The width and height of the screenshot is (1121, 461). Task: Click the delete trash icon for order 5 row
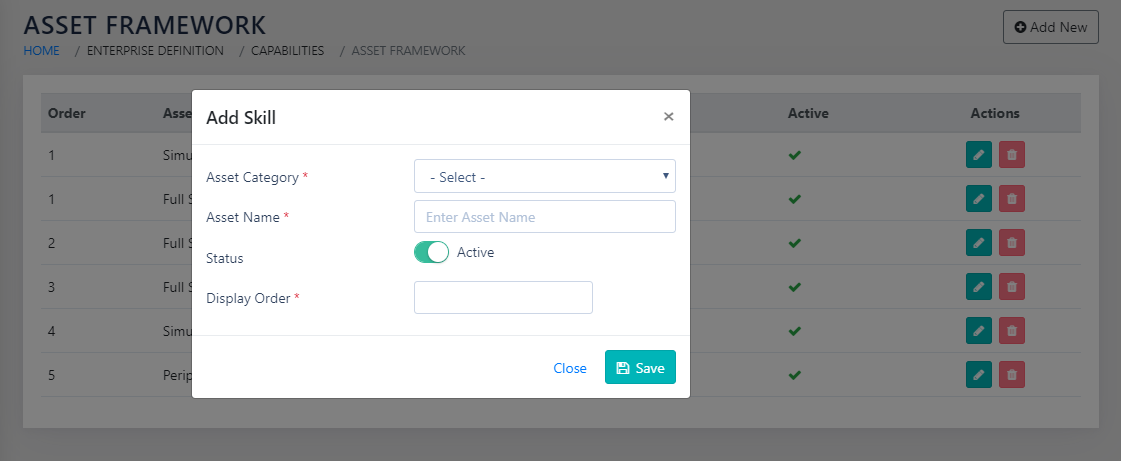[x=1011, y=375]
